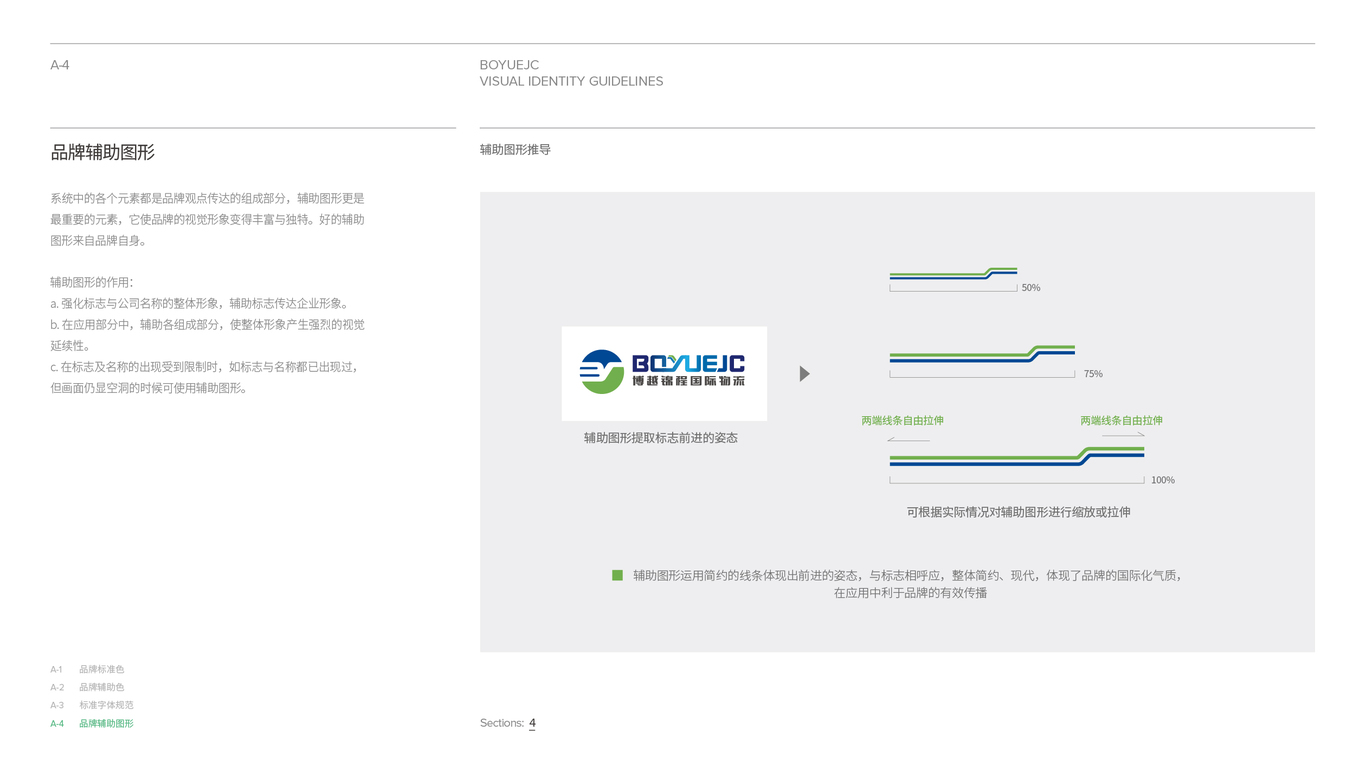Screen dimensions: 1366x768
Task: Click the '博越锦程国际物流' logo text
Action: 688,381
